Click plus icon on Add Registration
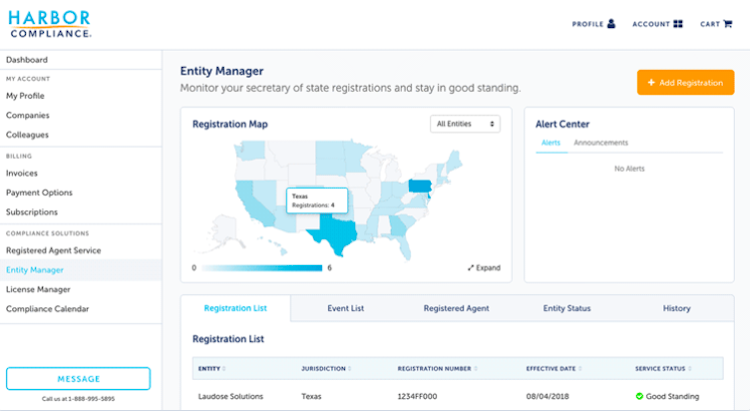 [x=652, y=83]
